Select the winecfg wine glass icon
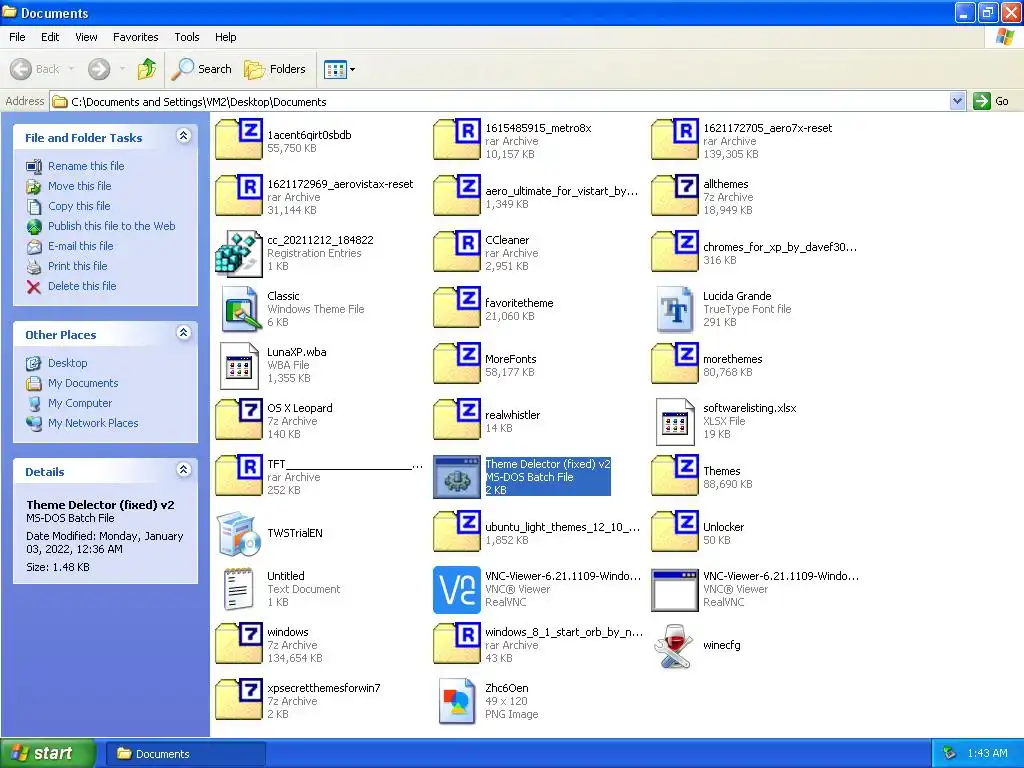 673,646
